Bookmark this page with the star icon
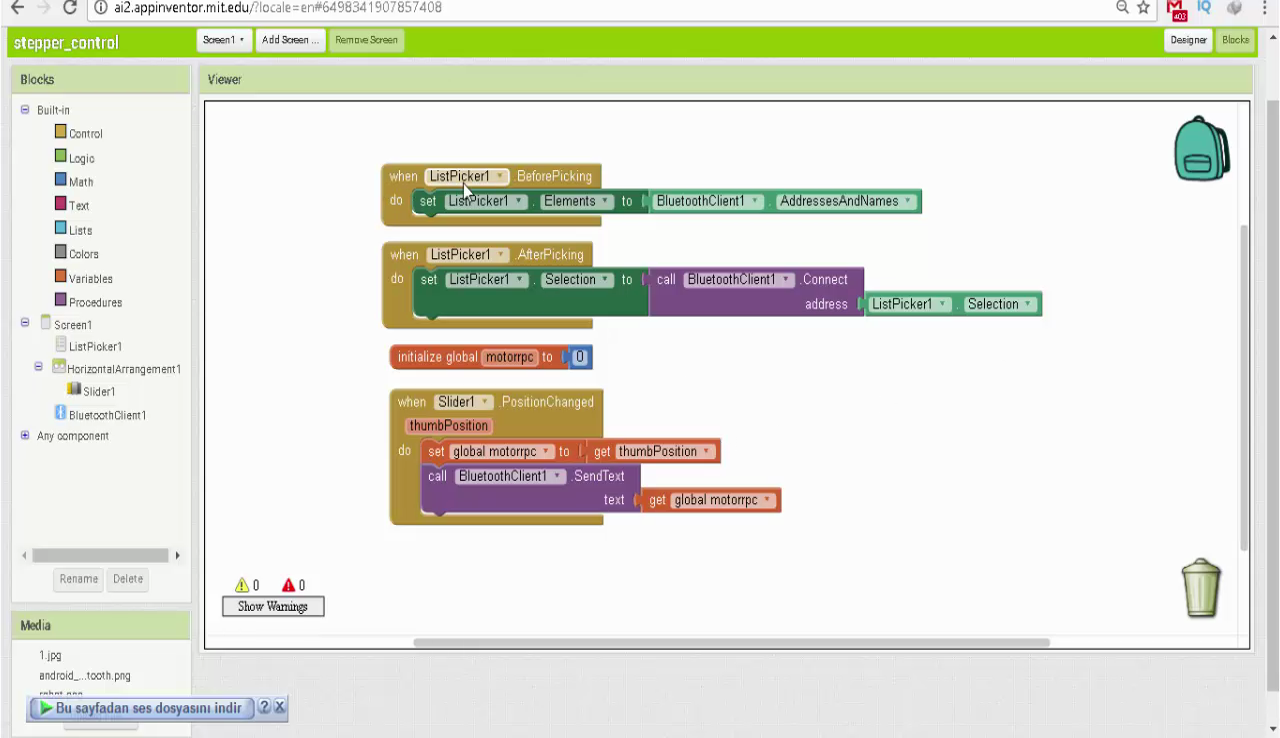Image resolution: width=1280 pixels, height=738 pixels. click(x=1143, y=8)
